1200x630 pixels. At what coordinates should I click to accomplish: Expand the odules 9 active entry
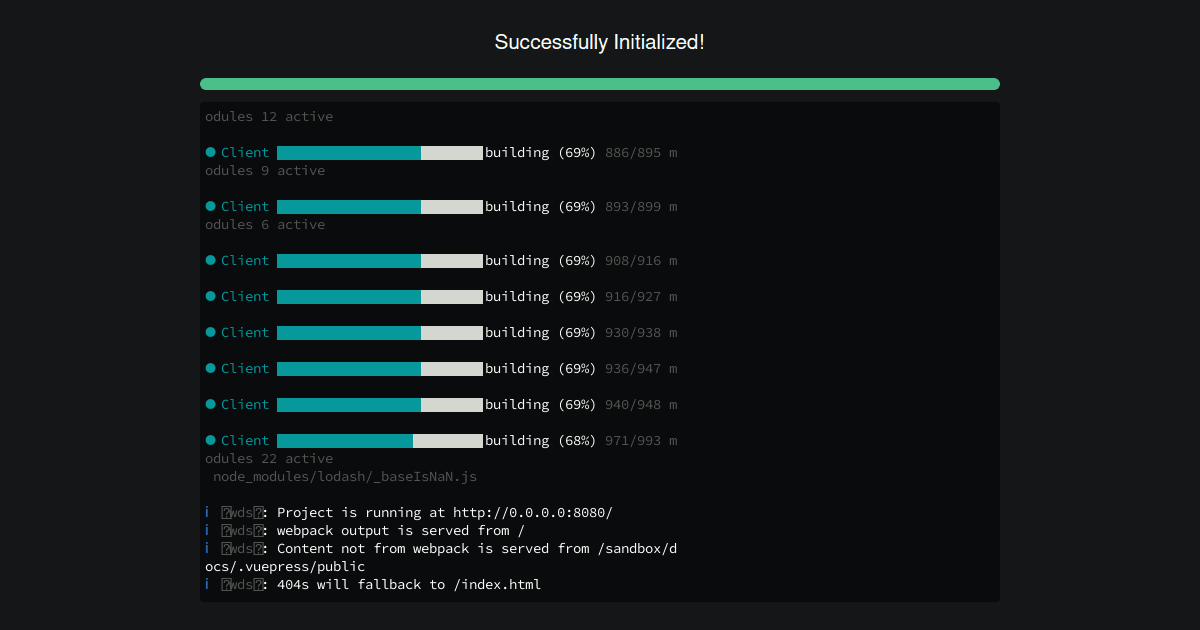pos(264,170)
